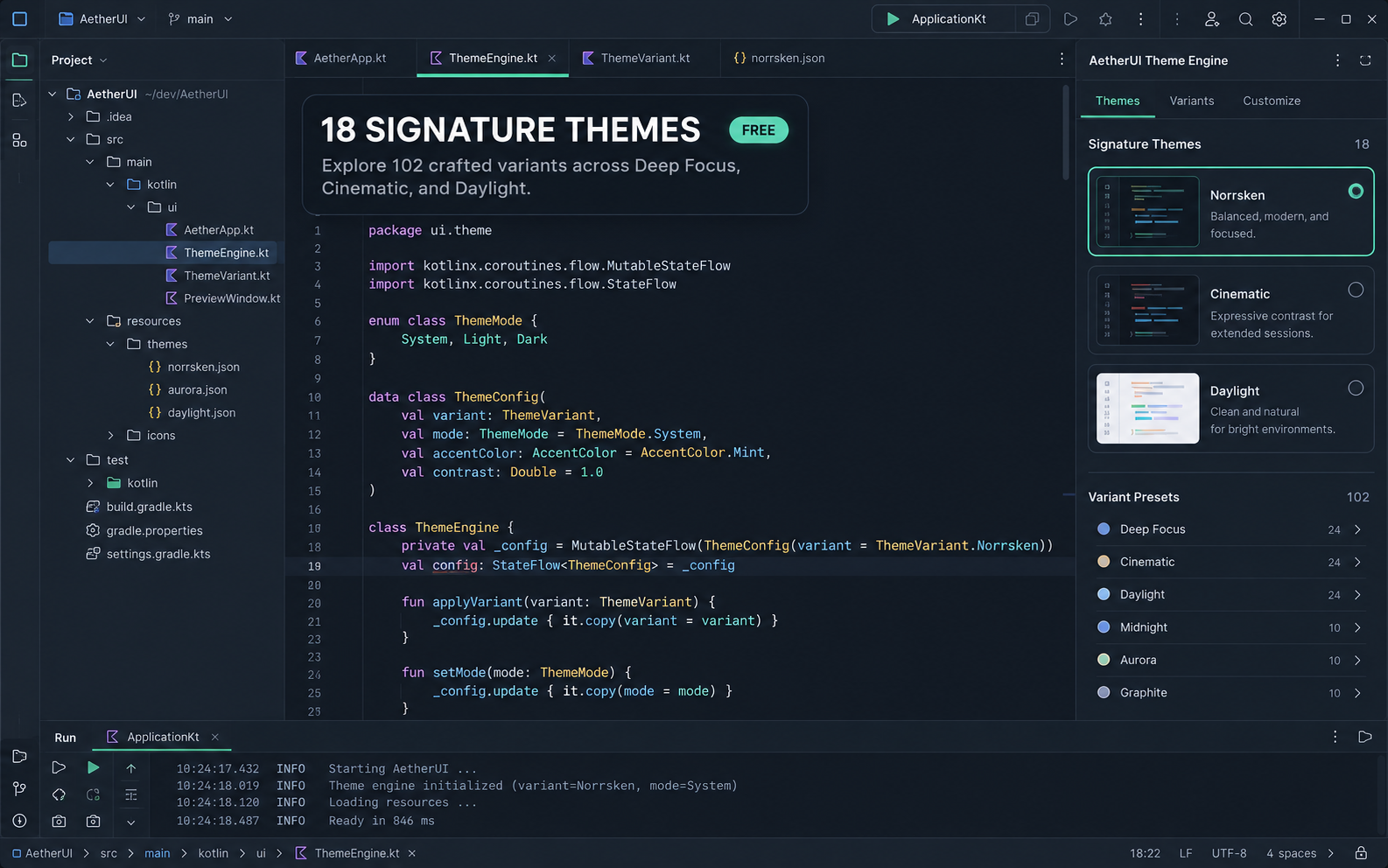Click the UTF-8 encoding in status bar
This screenshot has height=868, width=1388.
(x=1229, y=853)
